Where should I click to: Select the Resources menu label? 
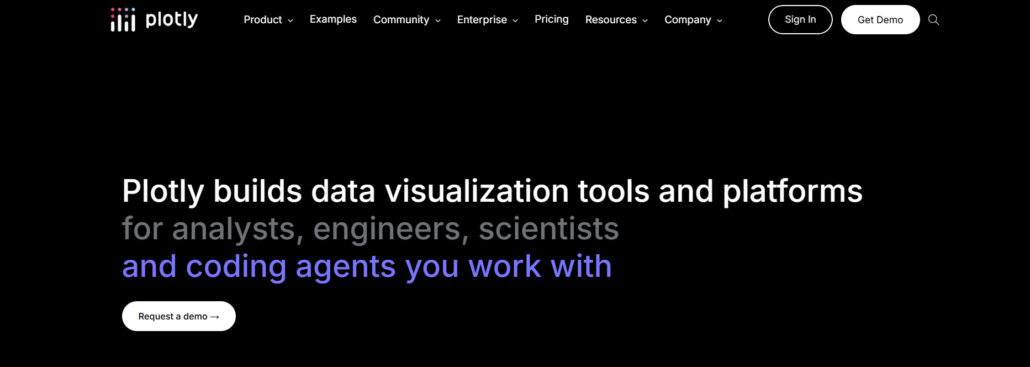[611, 20]
